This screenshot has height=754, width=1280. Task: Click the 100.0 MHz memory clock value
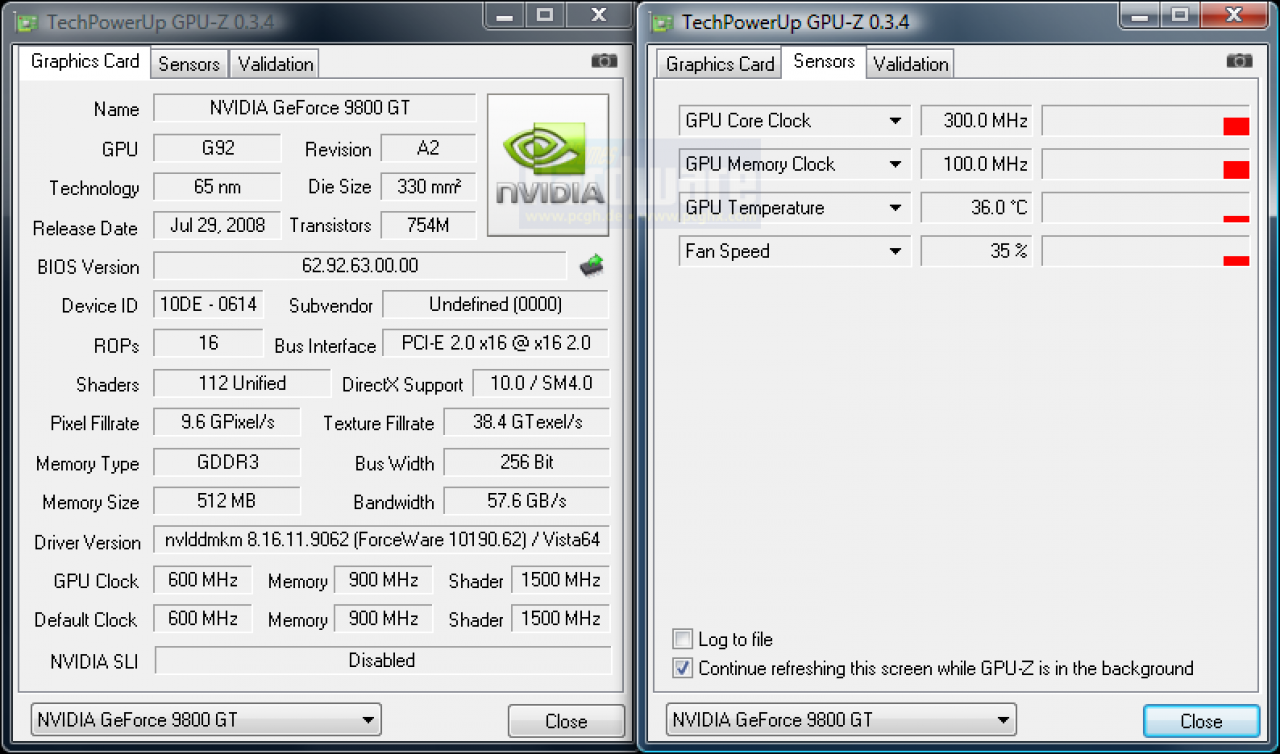click(x=976, y=165)
